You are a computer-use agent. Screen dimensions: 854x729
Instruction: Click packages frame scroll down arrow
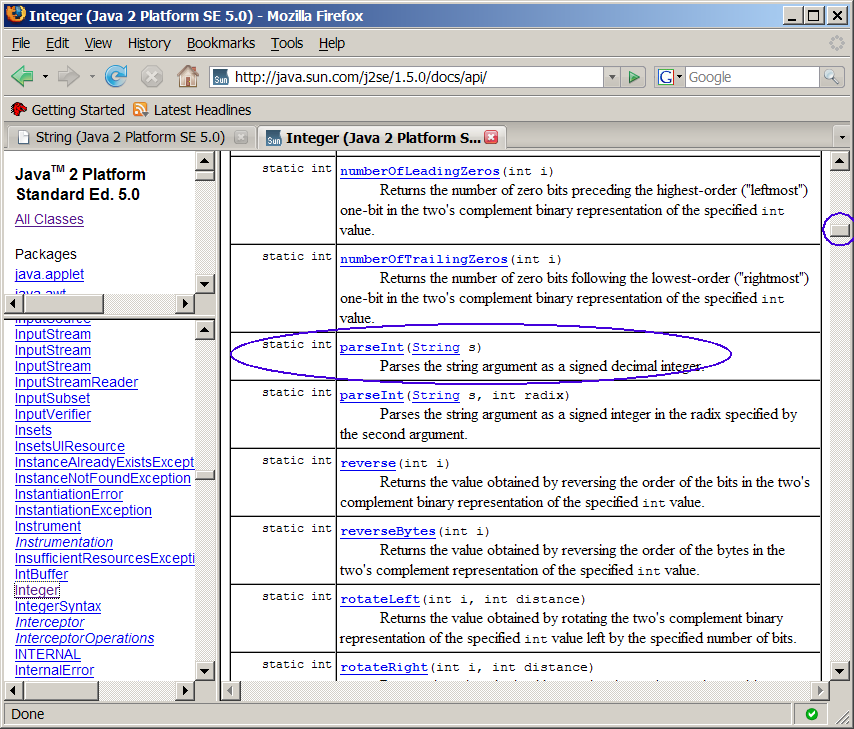coord(204,284)
